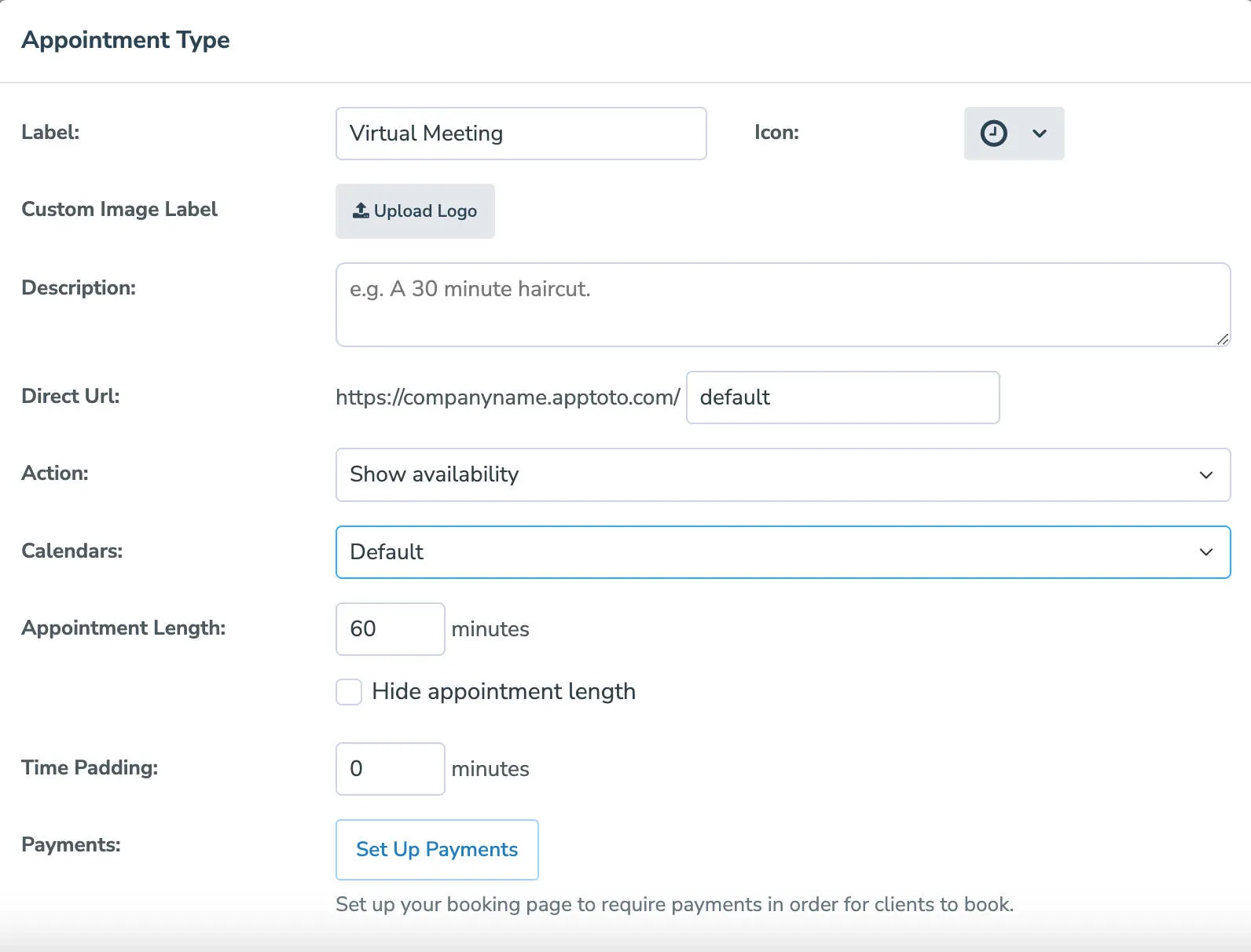The width and height of the screenshot is (1251, 952).
Task: Open the Icon dropdown chevron
Action: pos(1039,134)
